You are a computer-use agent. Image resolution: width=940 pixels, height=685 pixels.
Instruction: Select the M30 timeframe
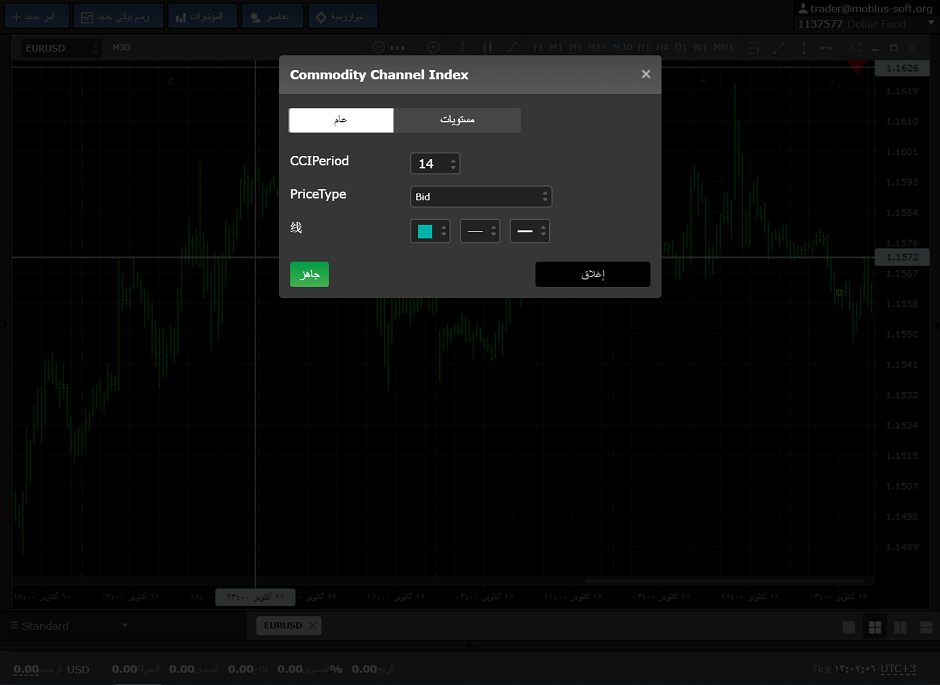(622, 47)
